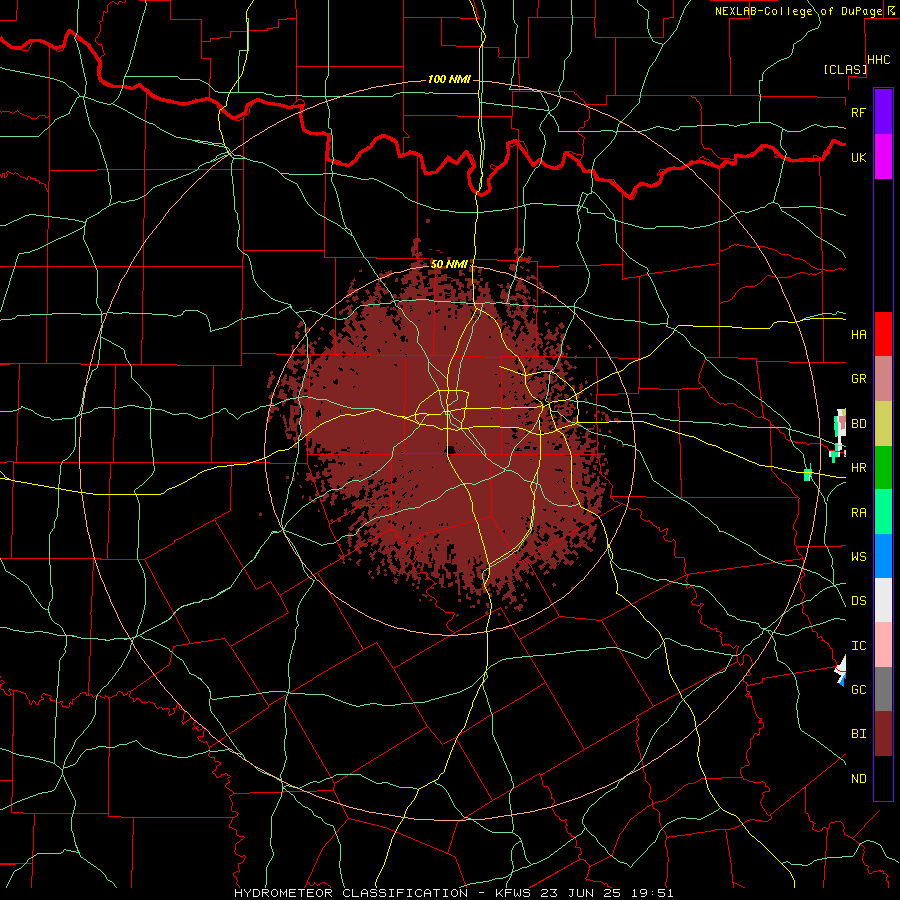Click the "GC" legend label

pyautogui.click(x=858, y=690)
